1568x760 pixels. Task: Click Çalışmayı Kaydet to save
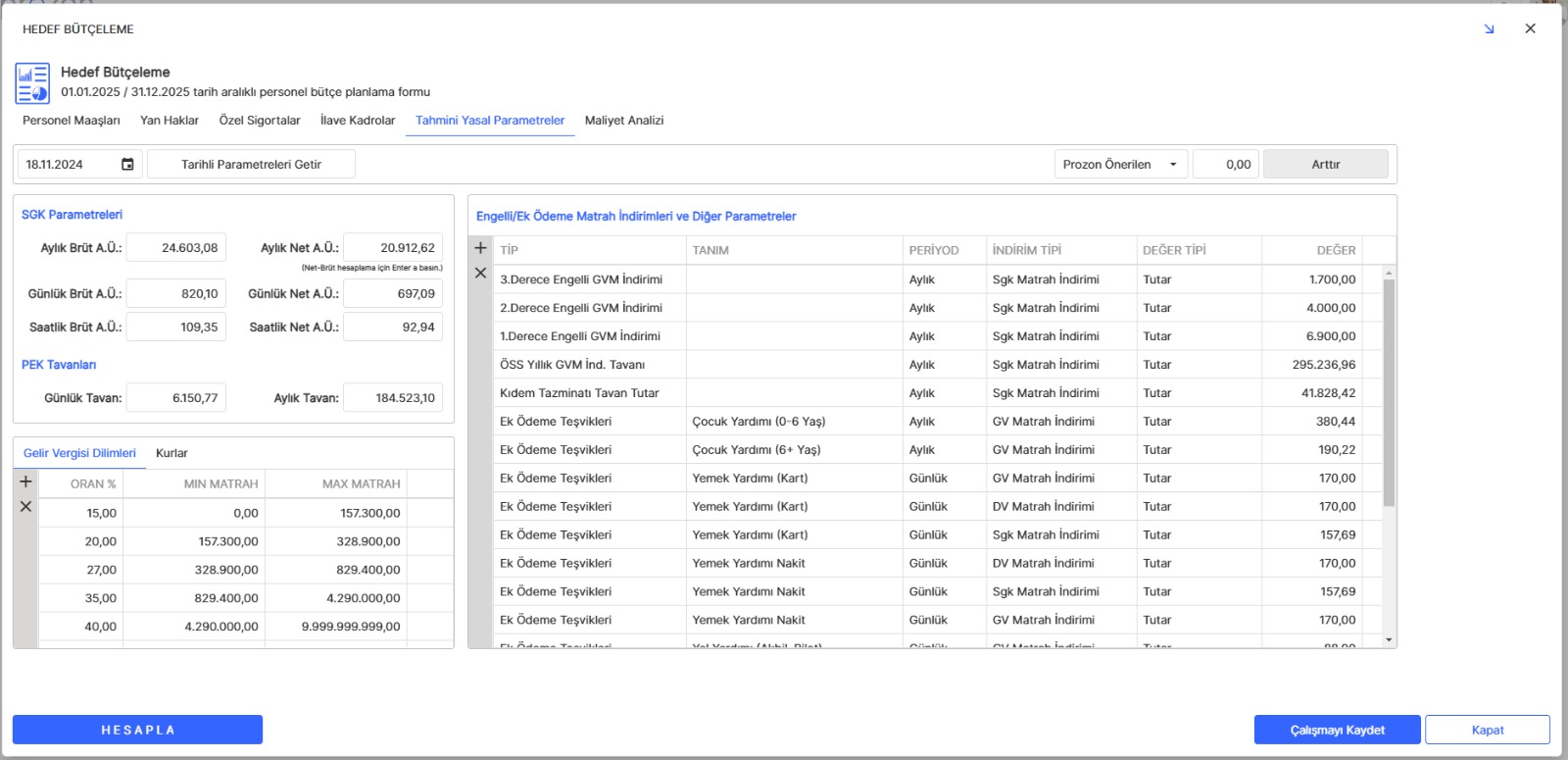1337,730
